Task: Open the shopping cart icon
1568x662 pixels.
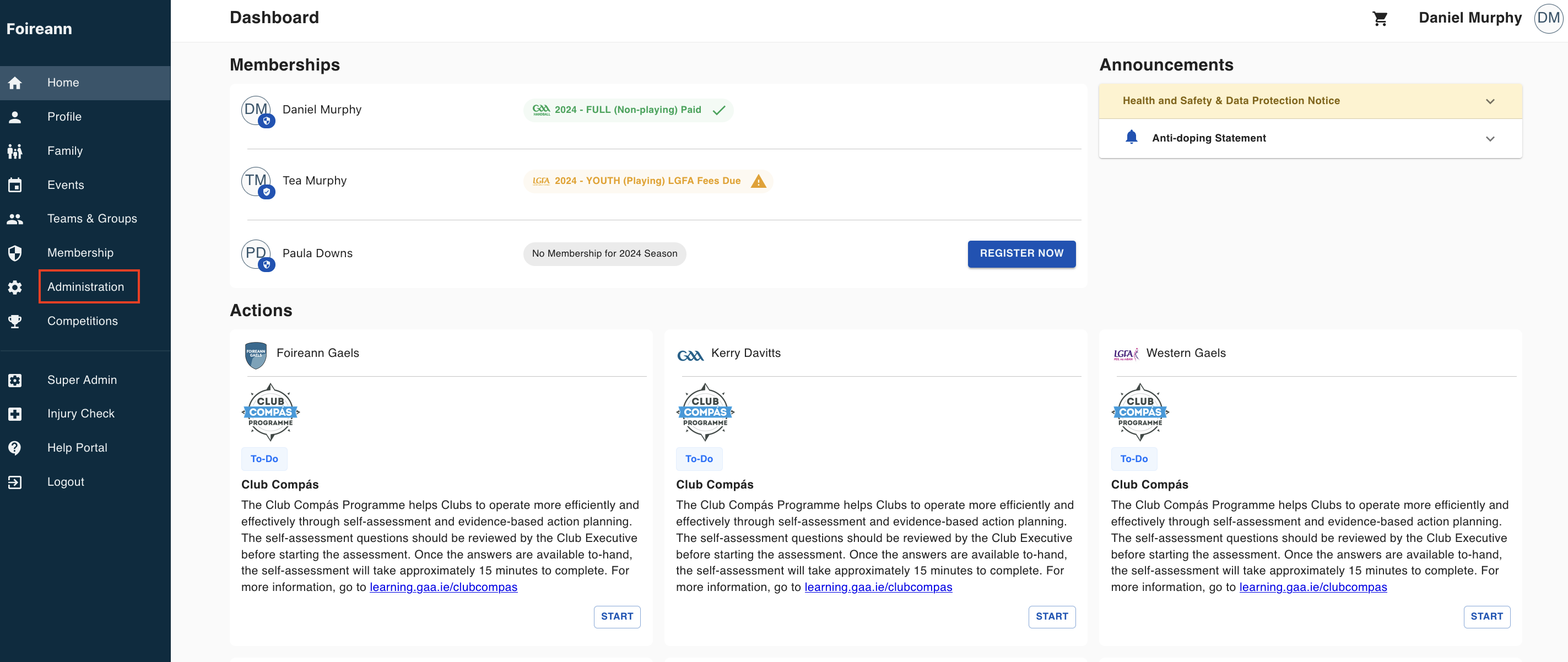Action: (1380, 18)
